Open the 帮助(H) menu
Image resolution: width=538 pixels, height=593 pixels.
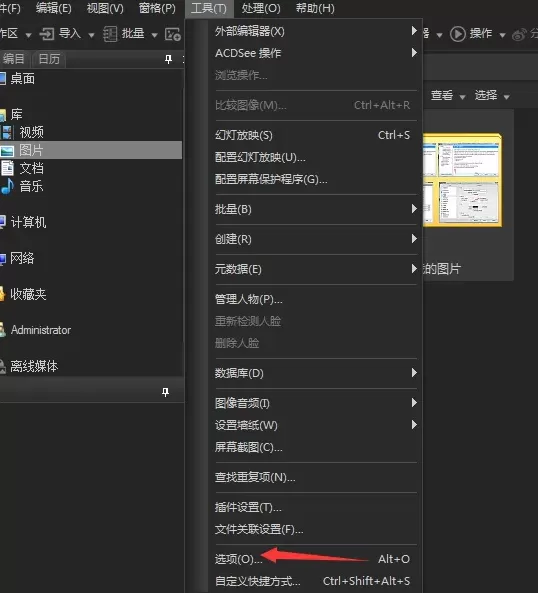[x=315, y=8]
